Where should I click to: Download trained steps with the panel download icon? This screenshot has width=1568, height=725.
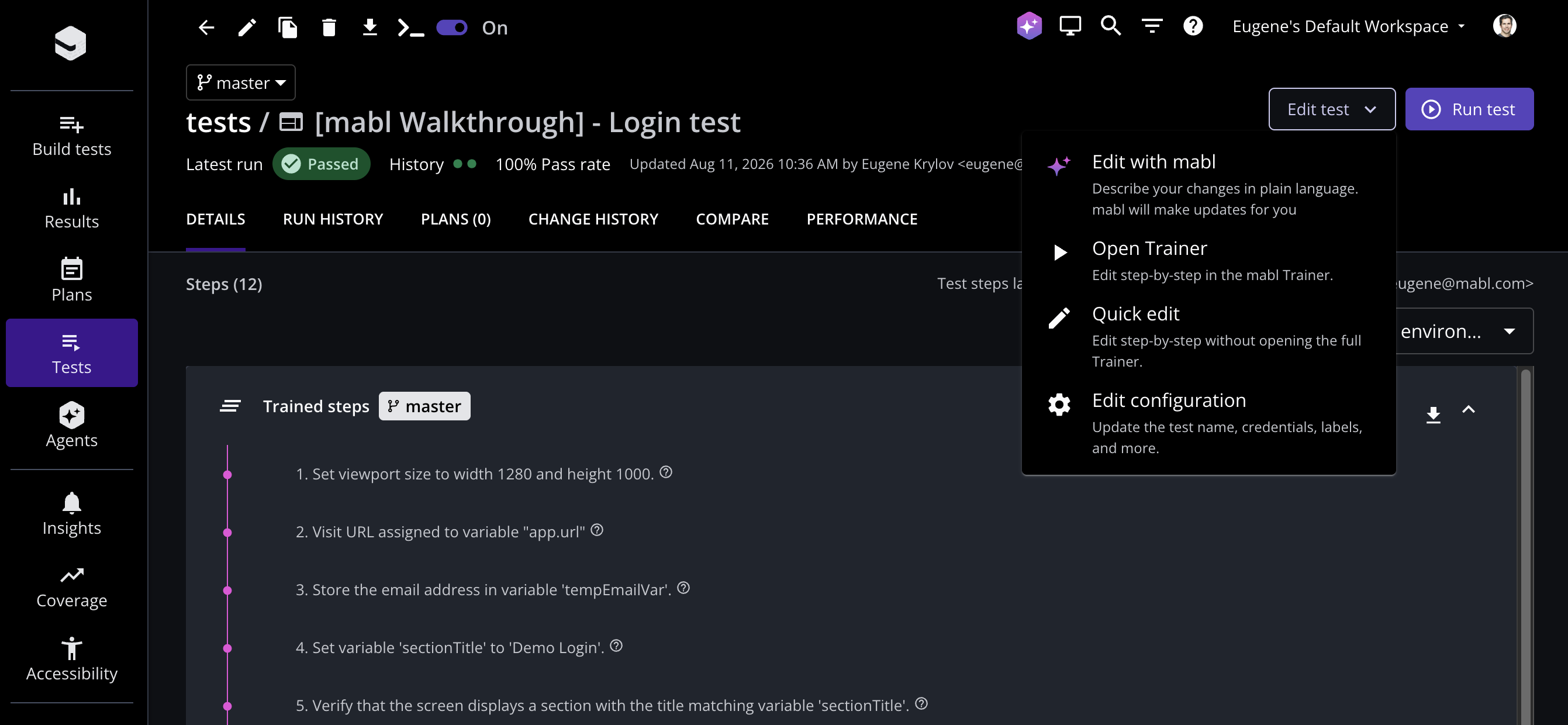(1433, 415)
